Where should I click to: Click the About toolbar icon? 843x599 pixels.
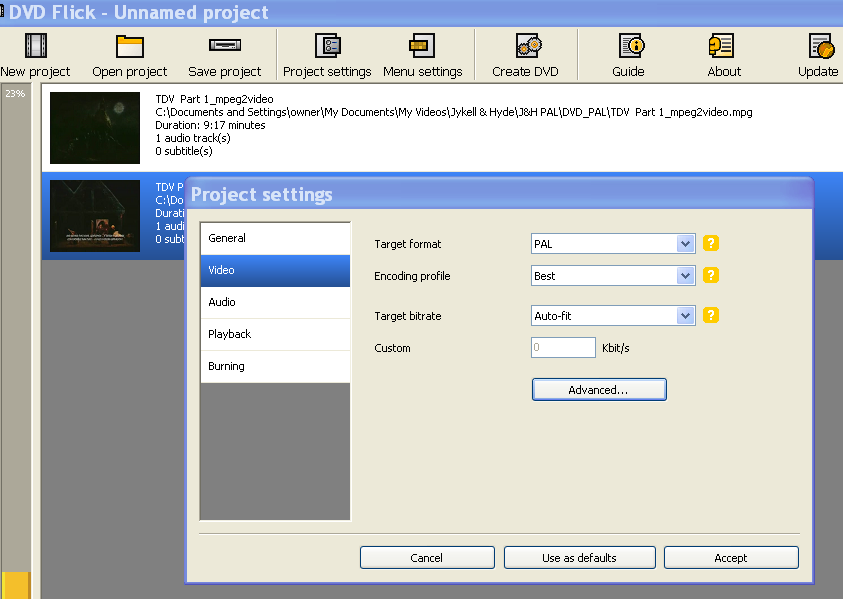point(721,46)
